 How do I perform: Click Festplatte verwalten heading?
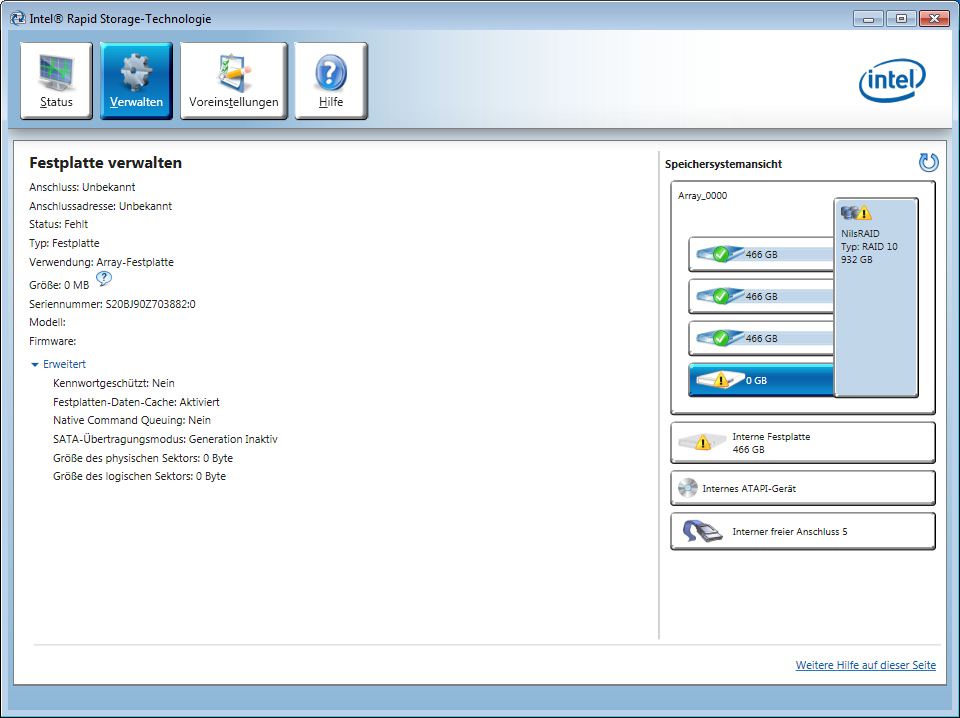[105, 163]
